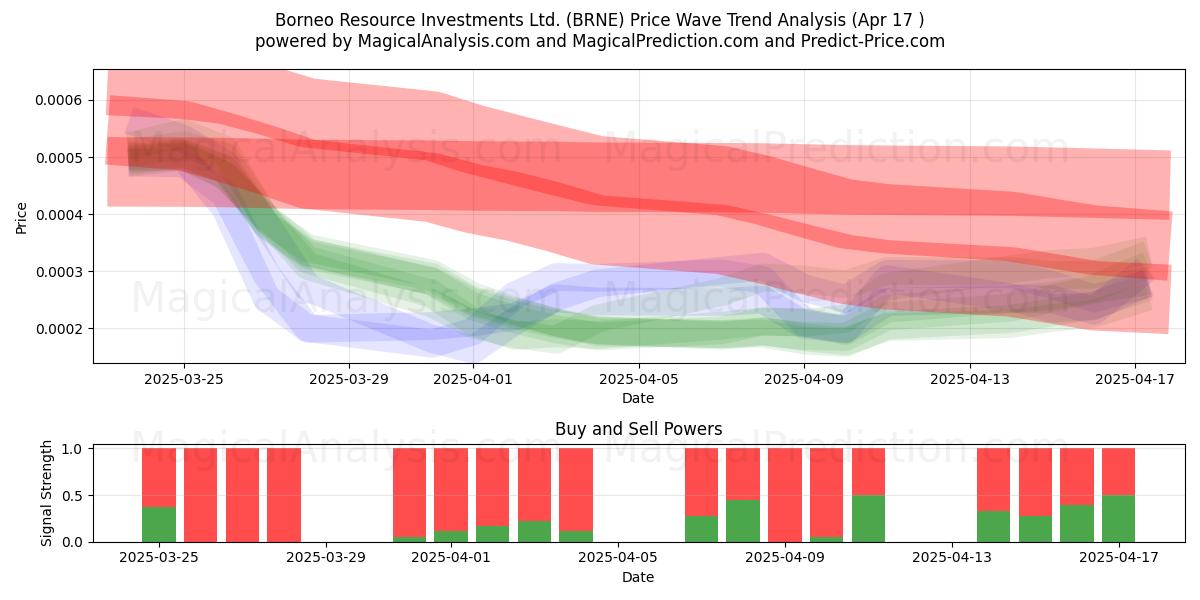Click the 'Price' y-axis label
The width and height of the screenshot is (1200, 600).
(22, 217)
